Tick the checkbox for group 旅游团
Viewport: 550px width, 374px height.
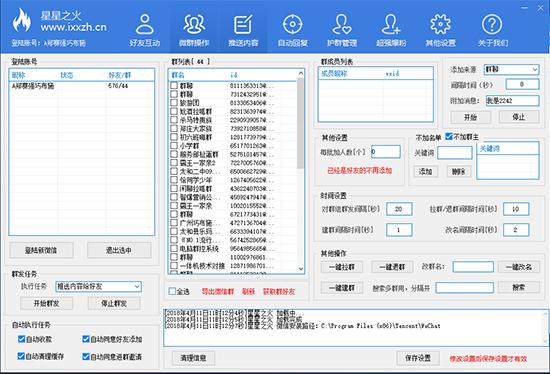[x=174, y=103]
